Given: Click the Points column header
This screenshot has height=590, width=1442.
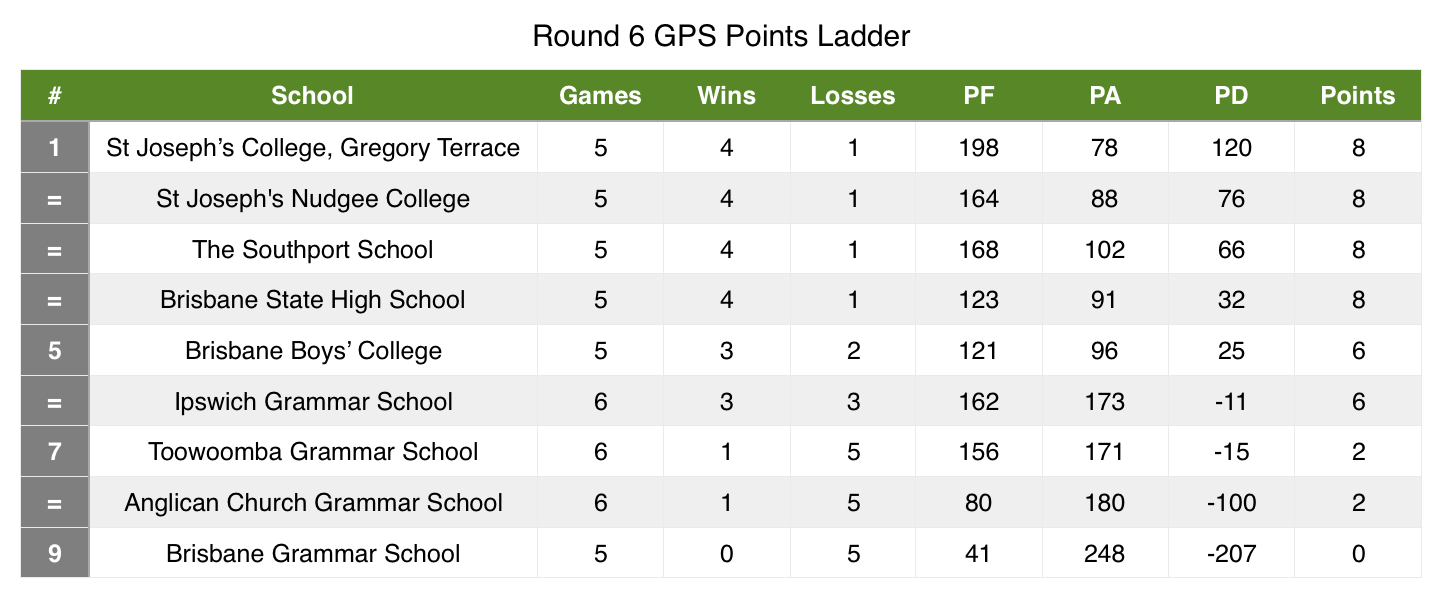Looking at the screenshot, I should tap(1358, 96).
